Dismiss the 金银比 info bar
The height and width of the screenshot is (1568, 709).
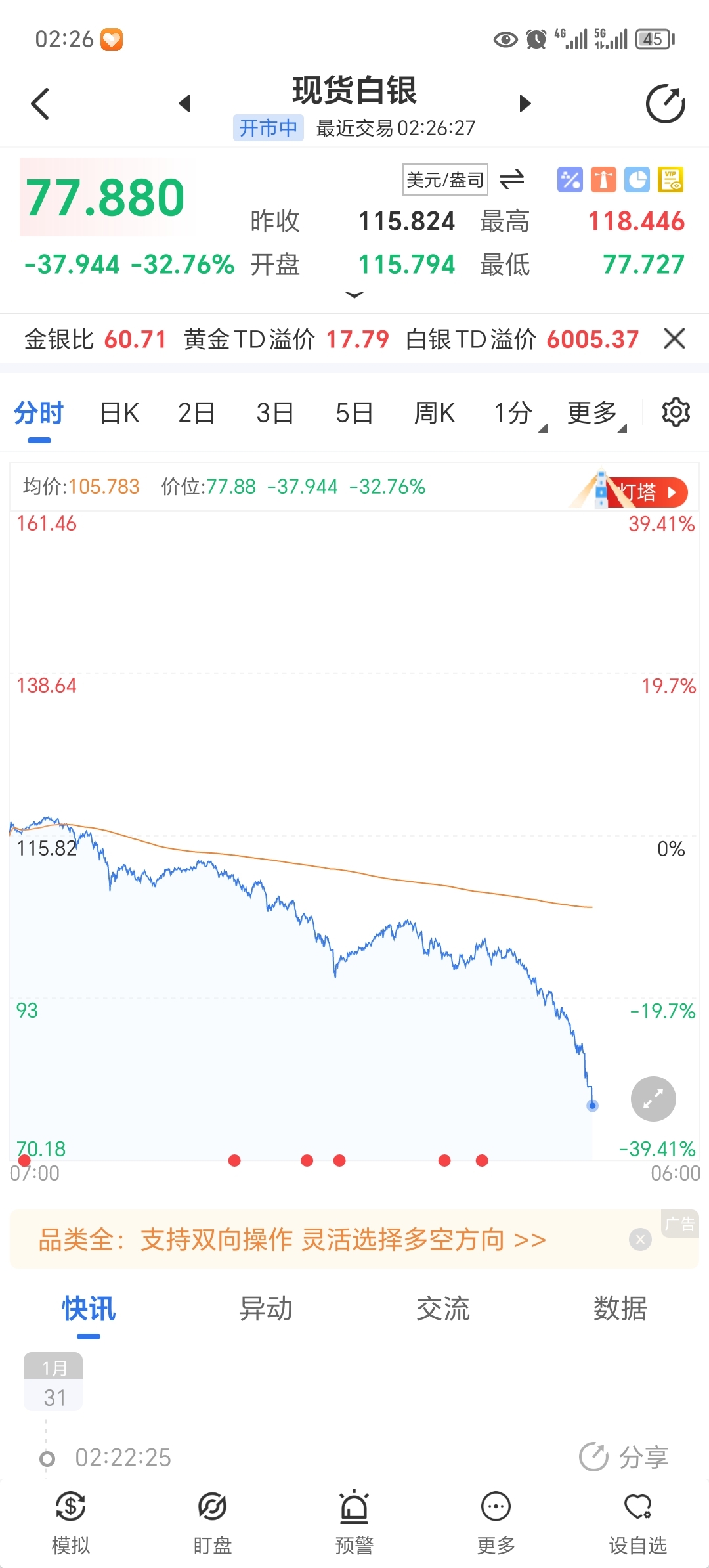(x=674, y=339)
